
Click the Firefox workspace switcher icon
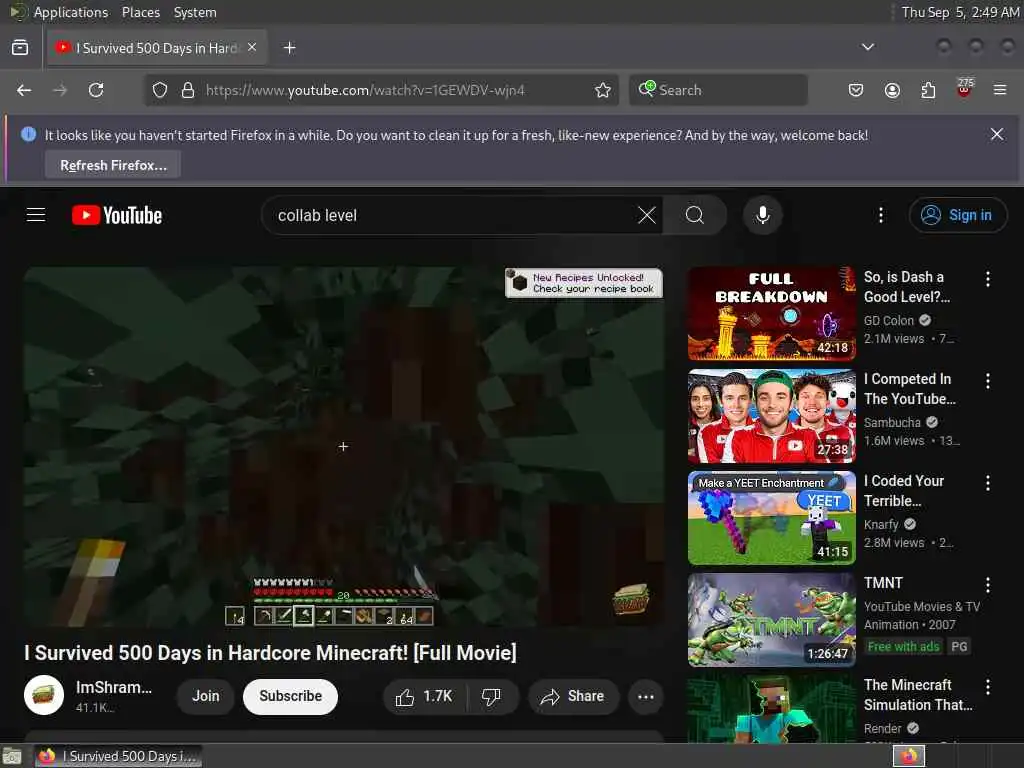[909, 756]
